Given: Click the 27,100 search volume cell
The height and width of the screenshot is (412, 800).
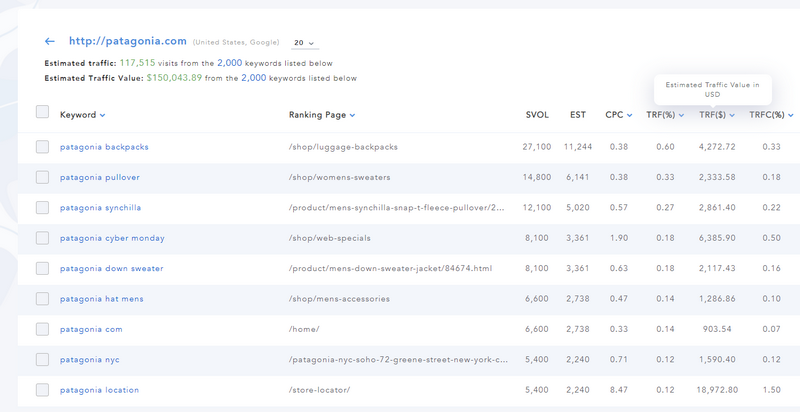Looking at the screenshot, I should [x=537, y=147].
